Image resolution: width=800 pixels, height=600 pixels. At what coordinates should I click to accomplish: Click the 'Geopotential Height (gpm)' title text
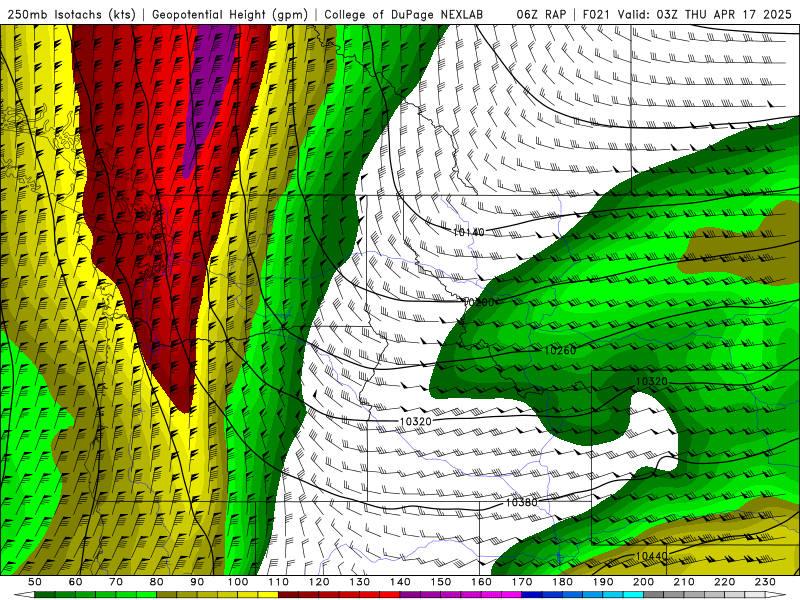pos(230,14)
